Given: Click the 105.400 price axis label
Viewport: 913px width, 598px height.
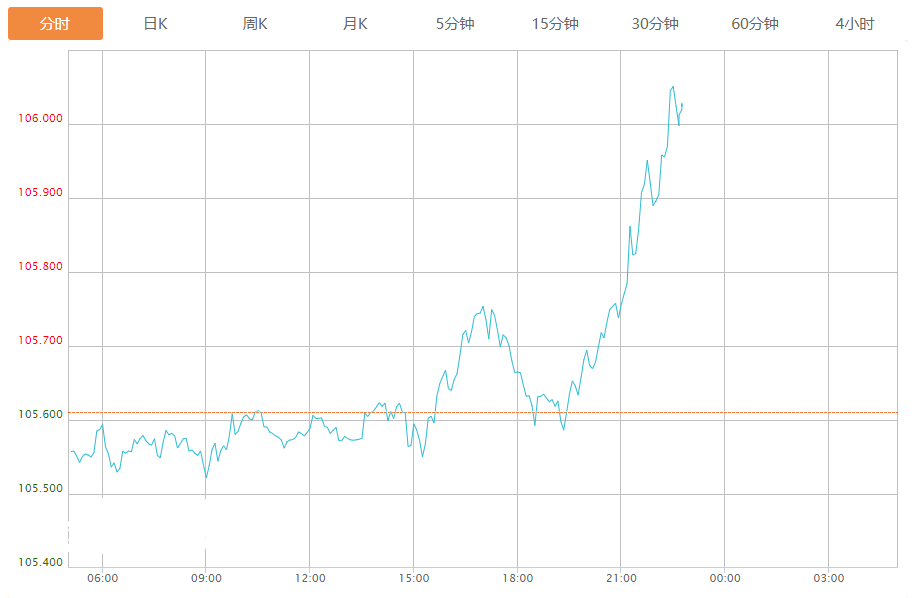Looking at the screenshot, I should (x=40, y=563).
